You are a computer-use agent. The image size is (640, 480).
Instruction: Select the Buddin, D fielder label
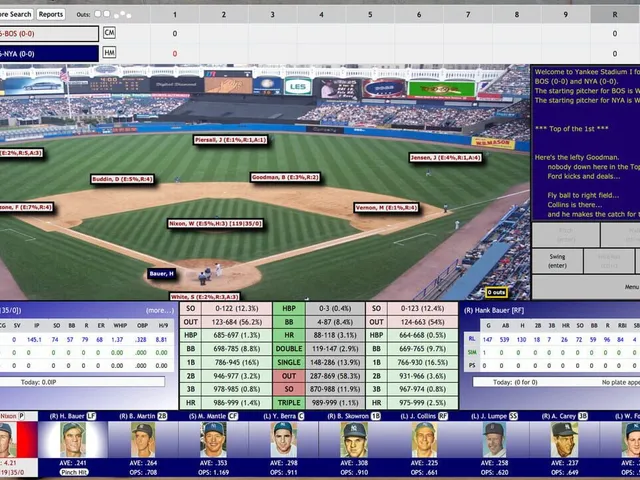click(122, 179)
